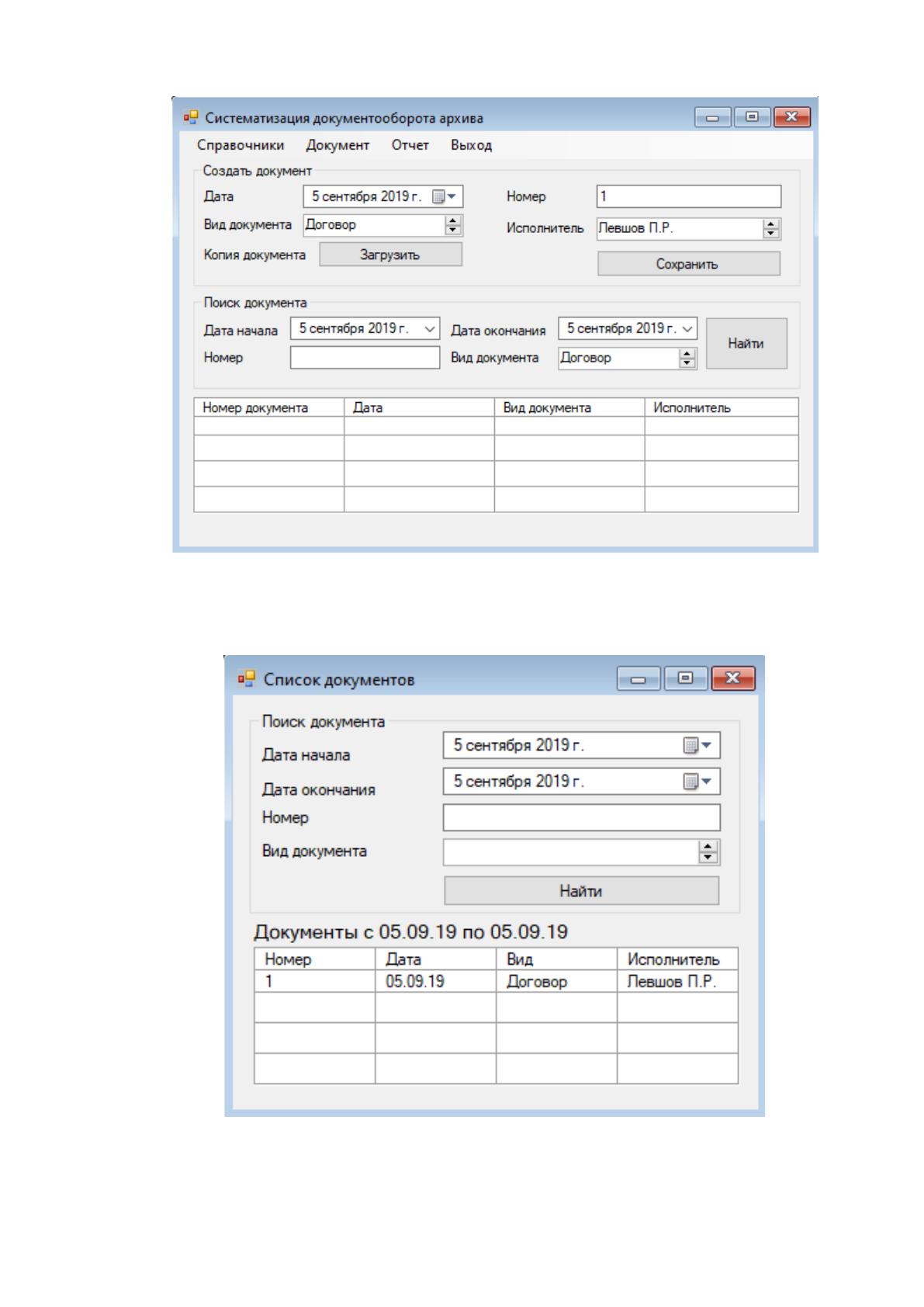Step the Исполнитель Левшов П.Р. spinner
Viewport: 924px width, 1307px height.
770,229
